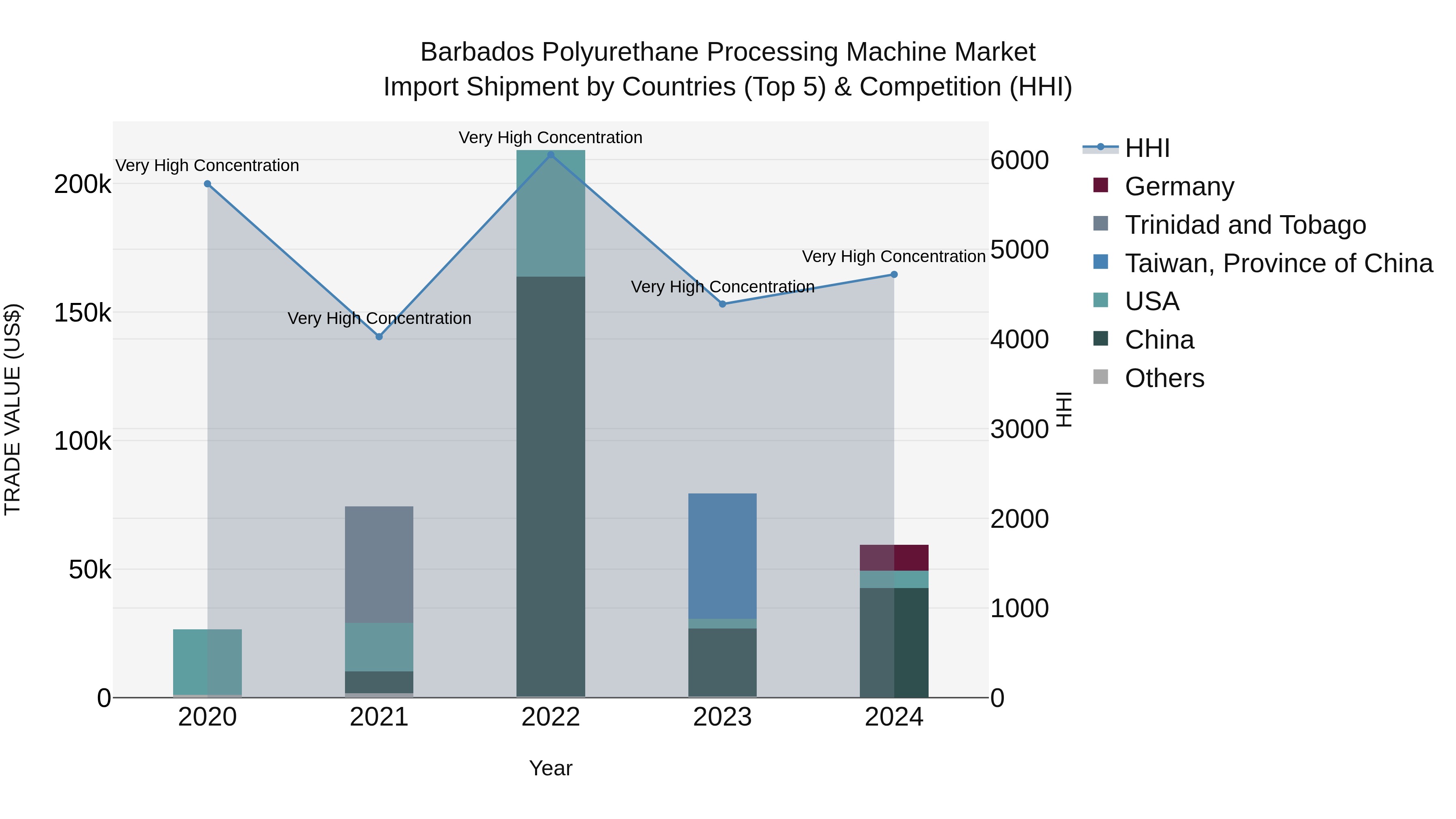Click the Taiwan bar segment in 2023
The height and width of the screenshot is (819, 1456).
tap(722, 556)
